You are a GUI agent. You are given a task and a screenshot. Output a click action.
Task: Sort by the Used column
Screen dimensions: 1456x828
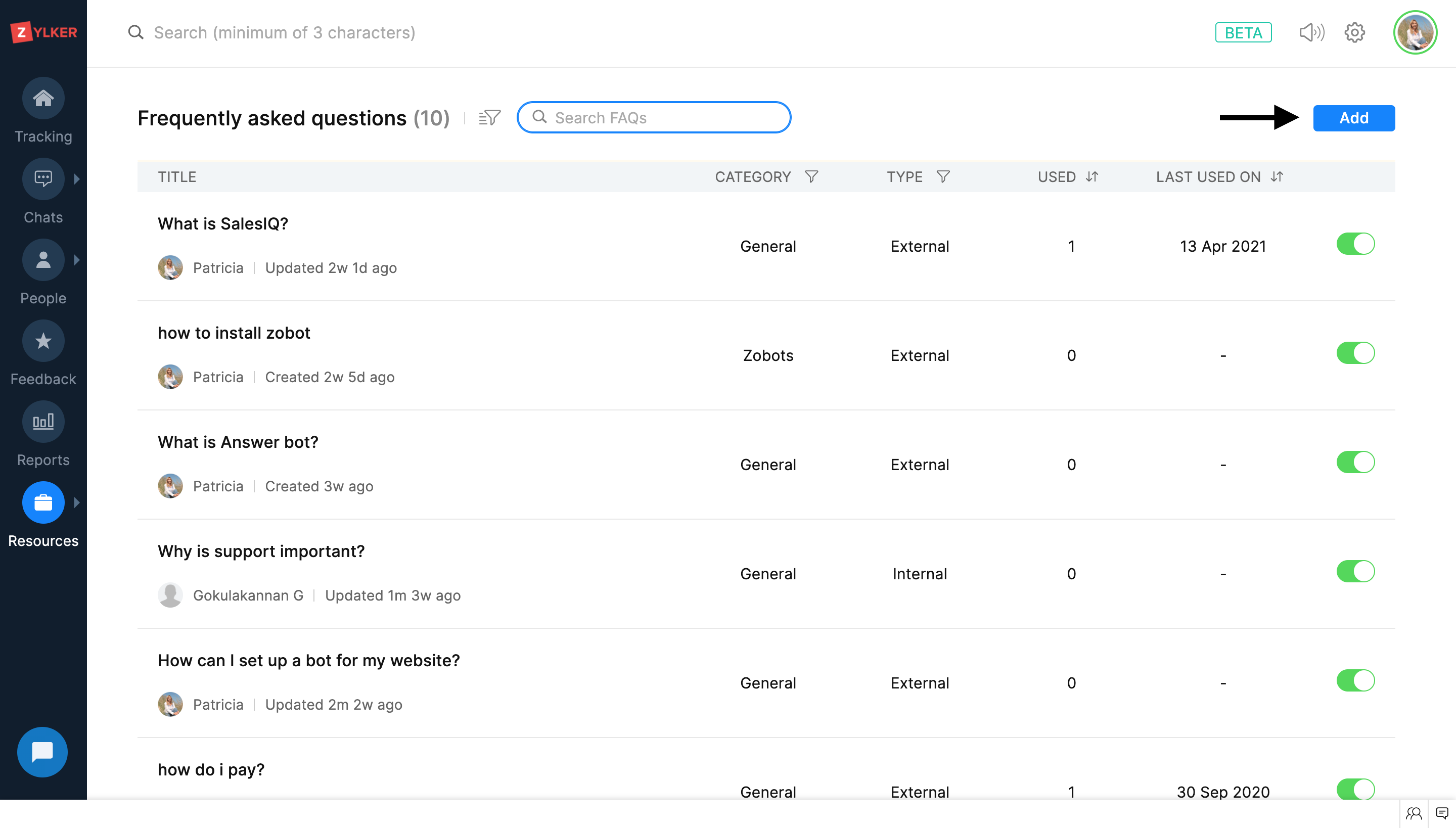coord(1091,177)
